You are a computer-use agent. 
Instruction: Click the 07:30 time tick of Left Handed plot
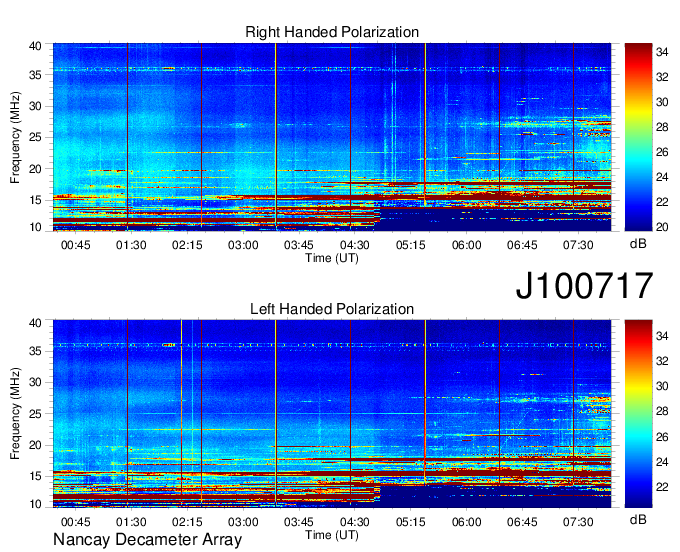(x=578, y=522)
